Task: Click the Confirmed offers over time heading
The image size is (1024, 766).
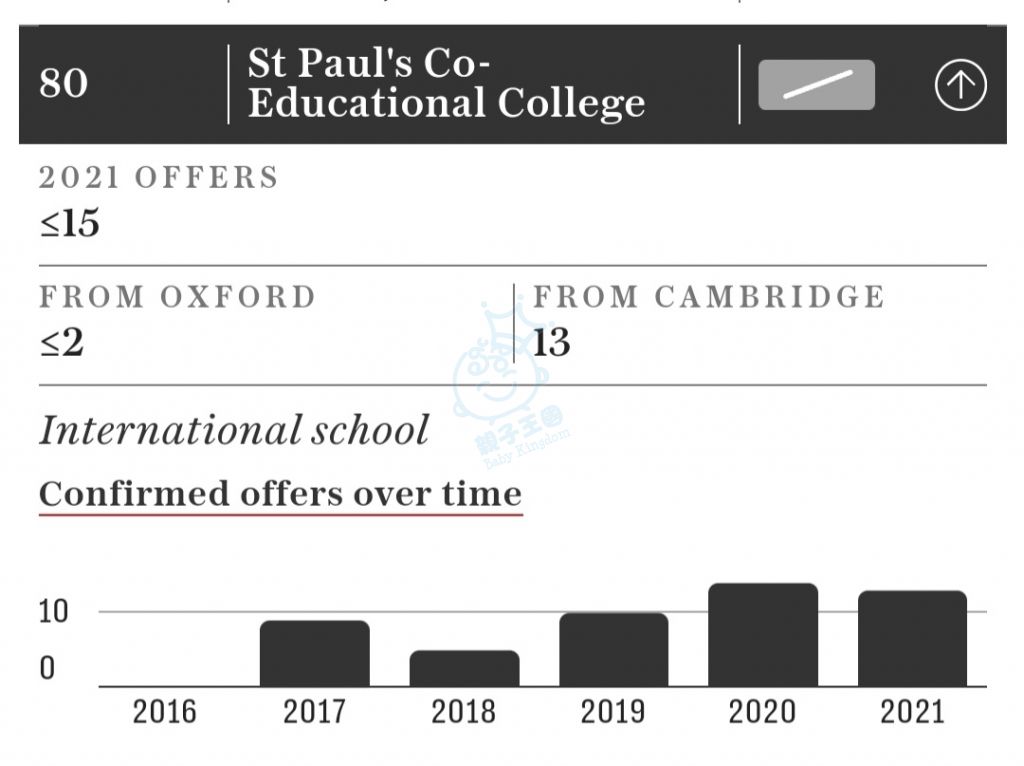Action: pyautogui.click(x=281, y=494)
